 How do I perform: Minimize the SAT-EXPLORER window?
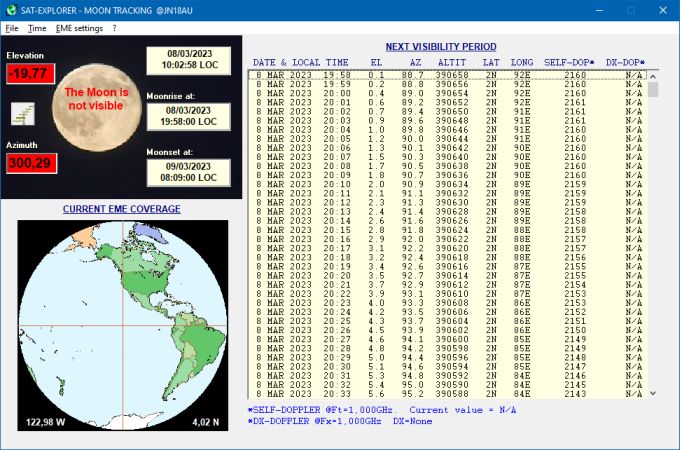pyautogui.click(x=599, y=10)
